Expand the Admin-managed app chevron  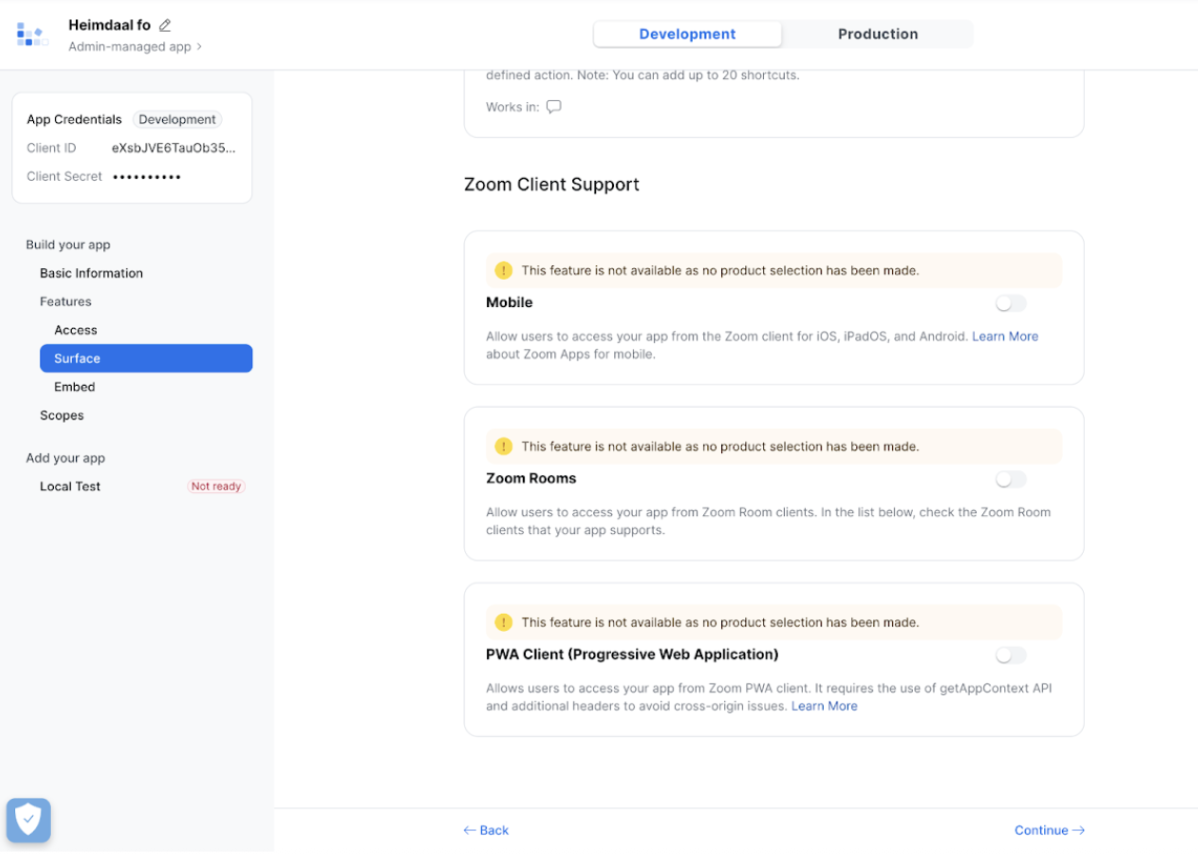(199, 47)
